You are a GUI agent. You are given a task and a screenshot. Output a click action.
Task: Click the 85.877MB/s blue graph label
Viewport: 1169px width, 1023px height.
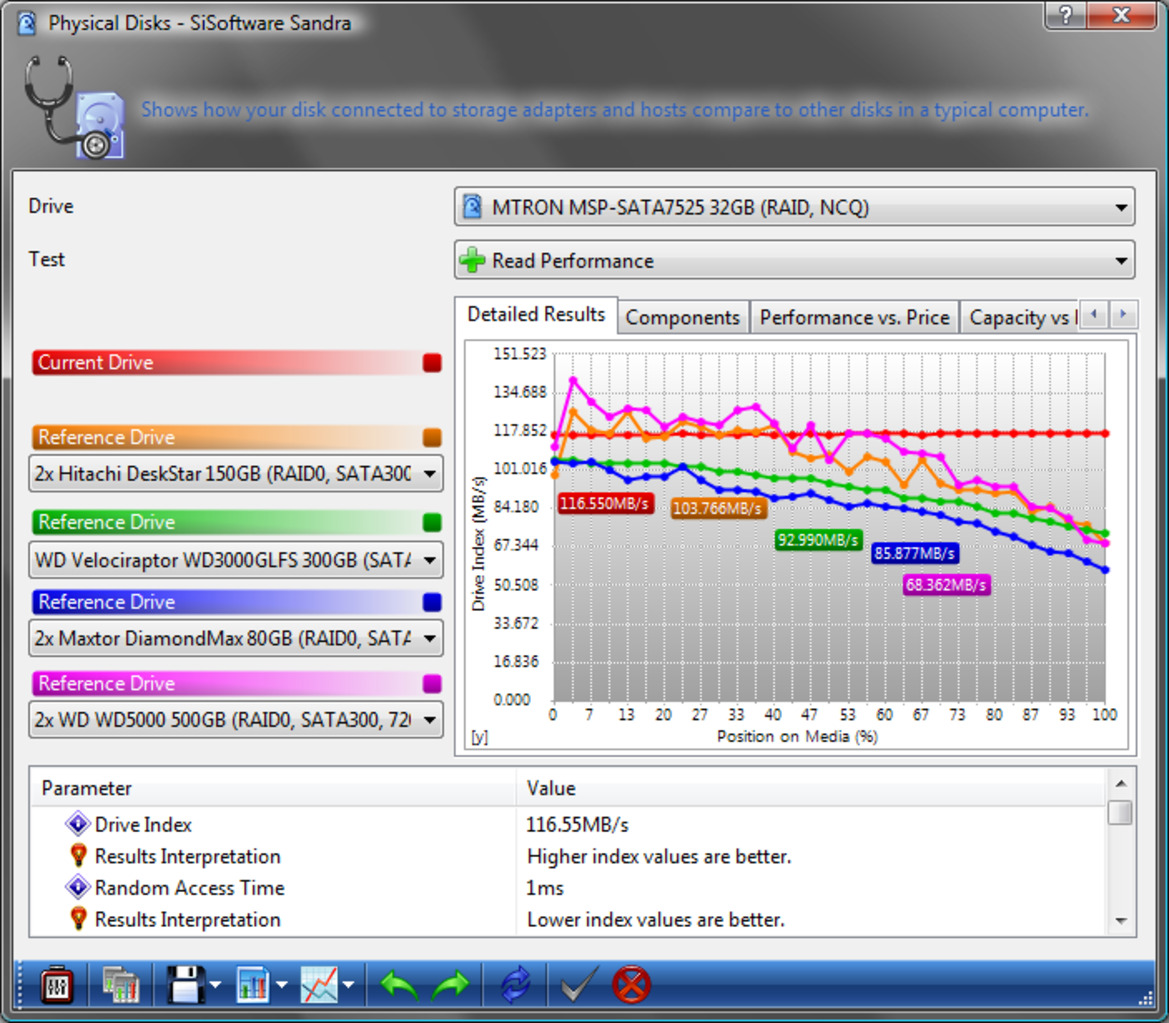point(914,553)
